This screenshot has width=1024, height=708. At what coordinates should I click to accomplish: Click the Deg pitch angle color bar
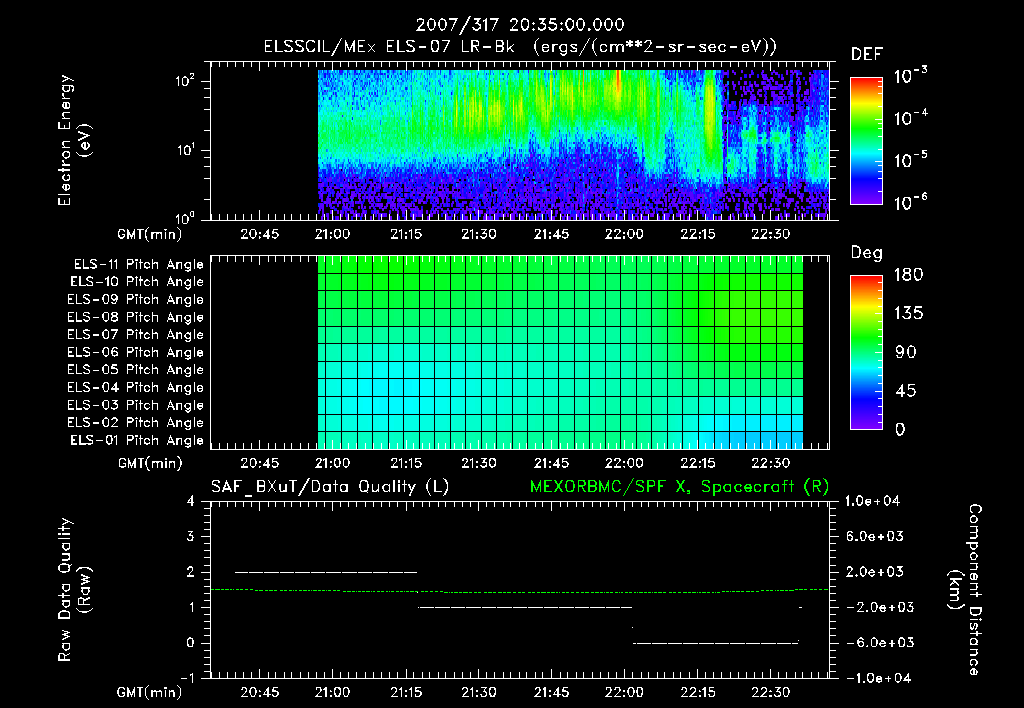tap(866, 352)
